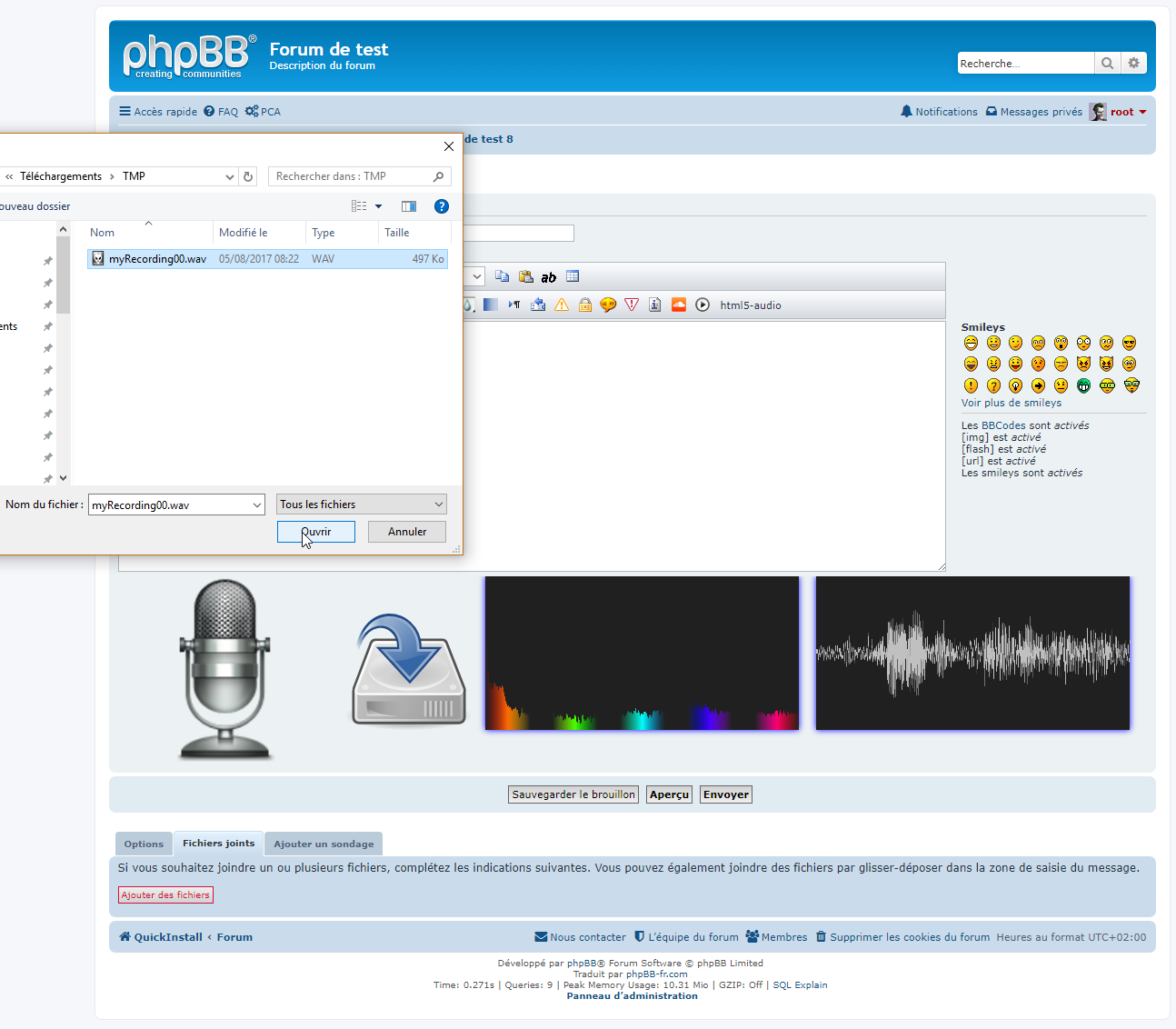The height and width of the screenshot is (1029, 1176).
Task: Click the yellow warning triangle BBCode icon
Action: (x=562, y=305)
